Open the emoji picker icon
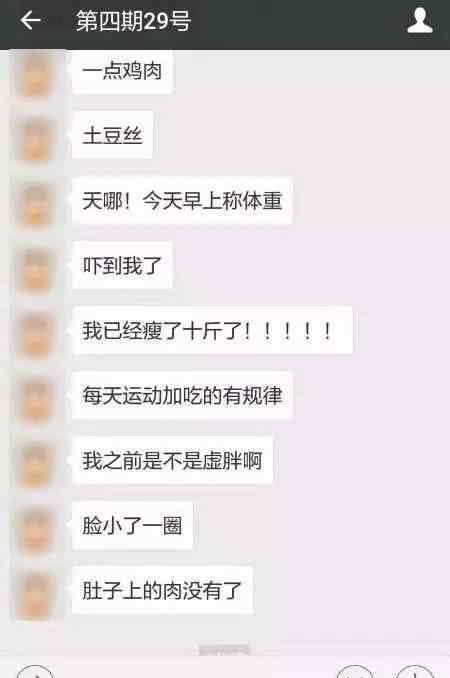 [x=355, y=672]
